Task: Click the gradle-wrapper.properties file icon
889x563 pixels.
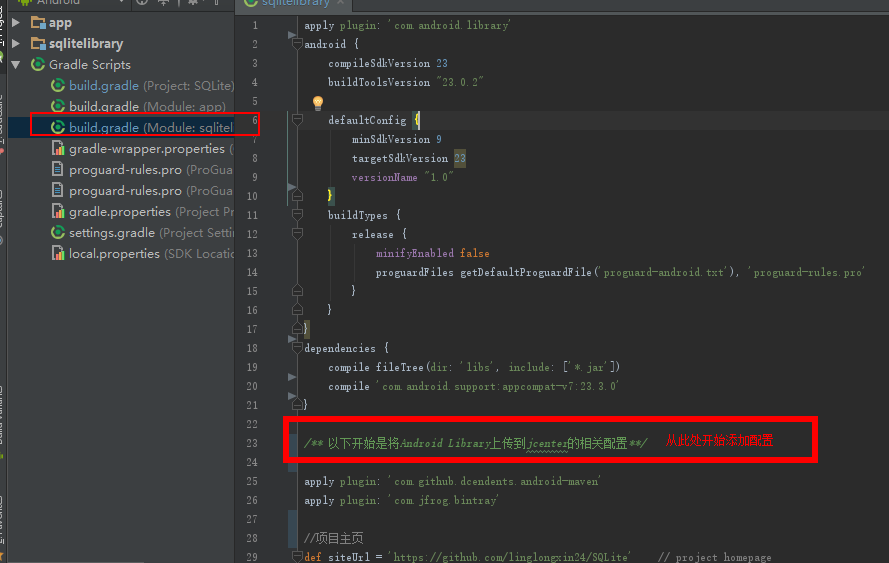Action: tap(58, 149)
